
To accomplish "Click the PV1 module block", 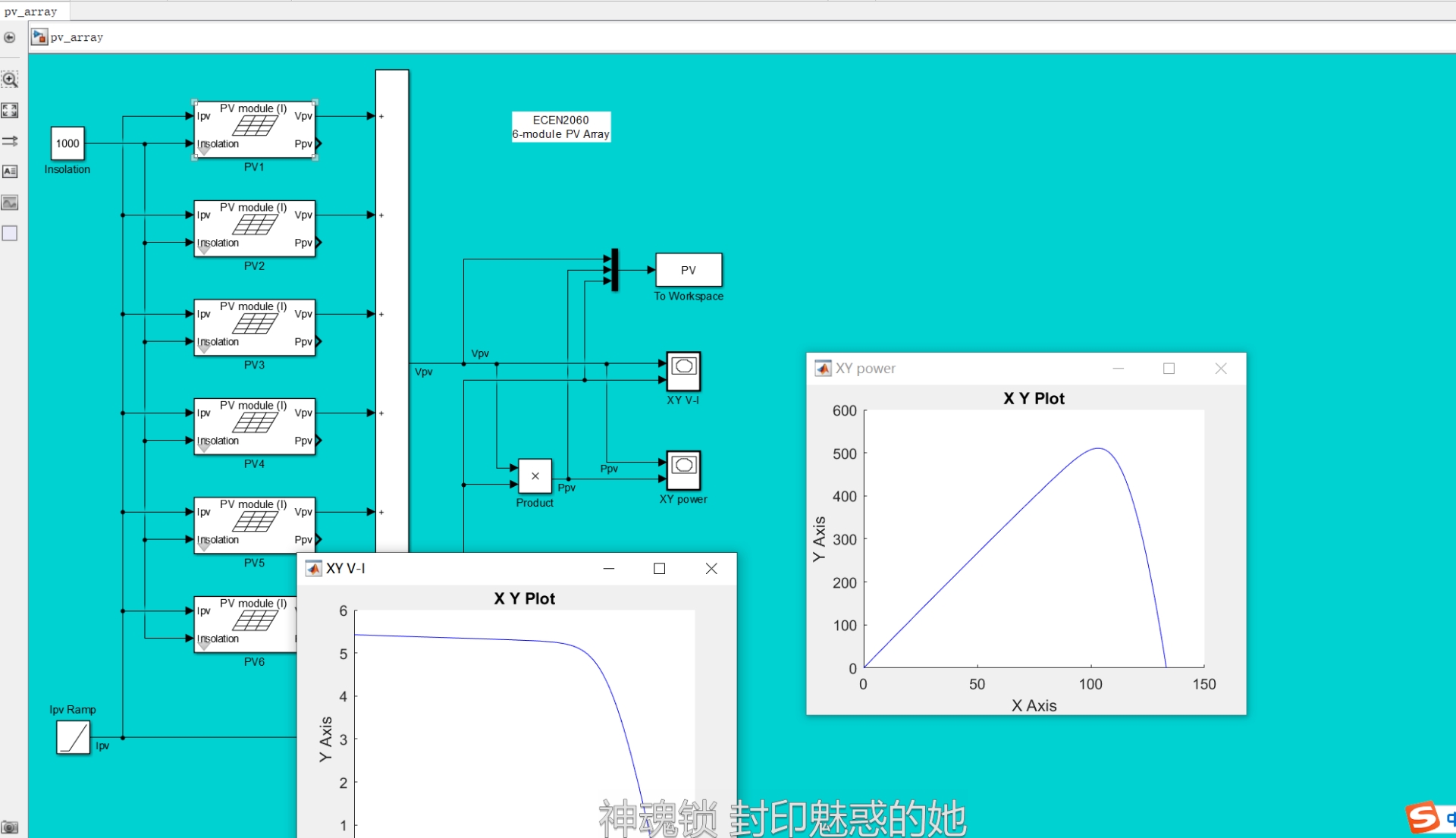I will coord(254,130).
